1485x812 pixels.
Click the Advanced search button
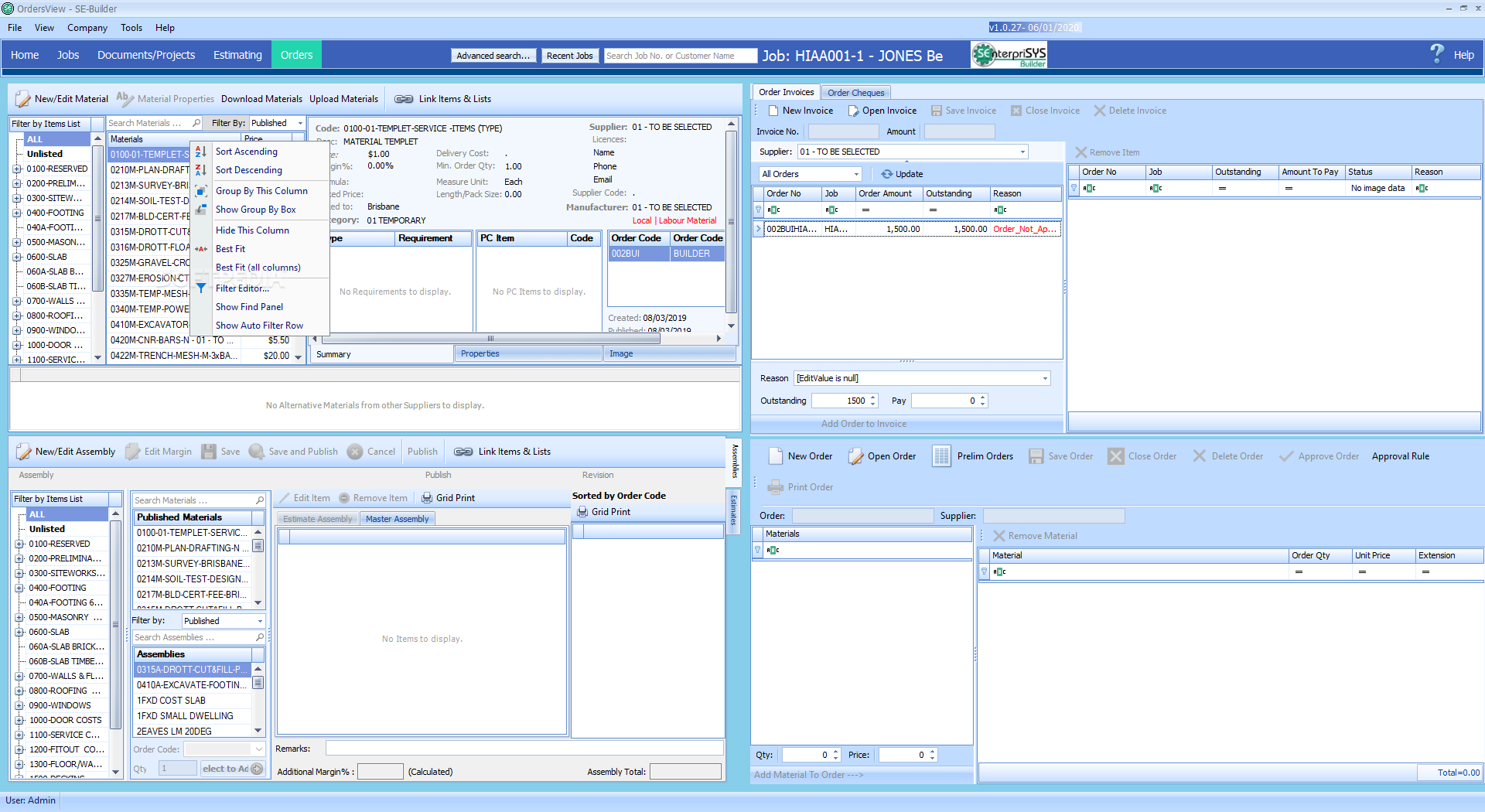(x=493, y=56)
